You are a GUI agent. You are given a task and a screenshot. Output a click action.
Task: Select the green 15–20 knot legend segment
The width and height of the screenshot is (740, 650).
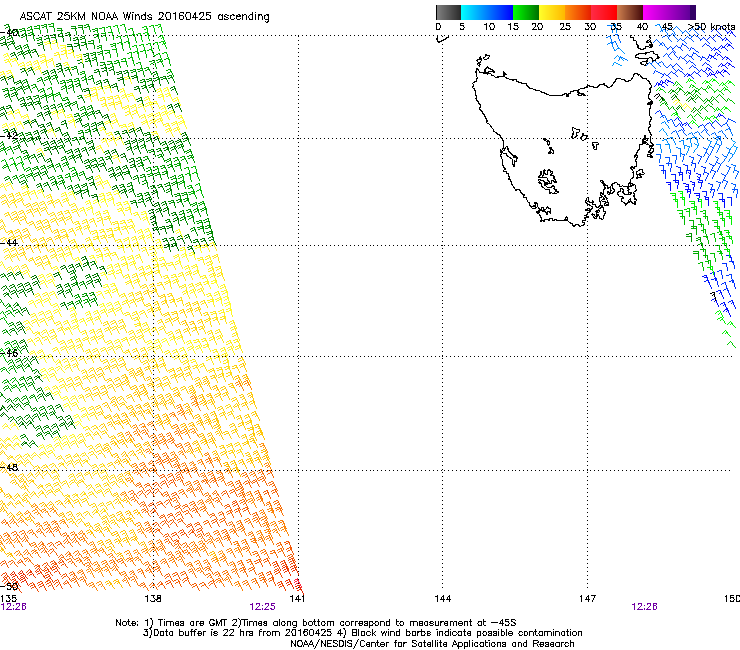526,12
